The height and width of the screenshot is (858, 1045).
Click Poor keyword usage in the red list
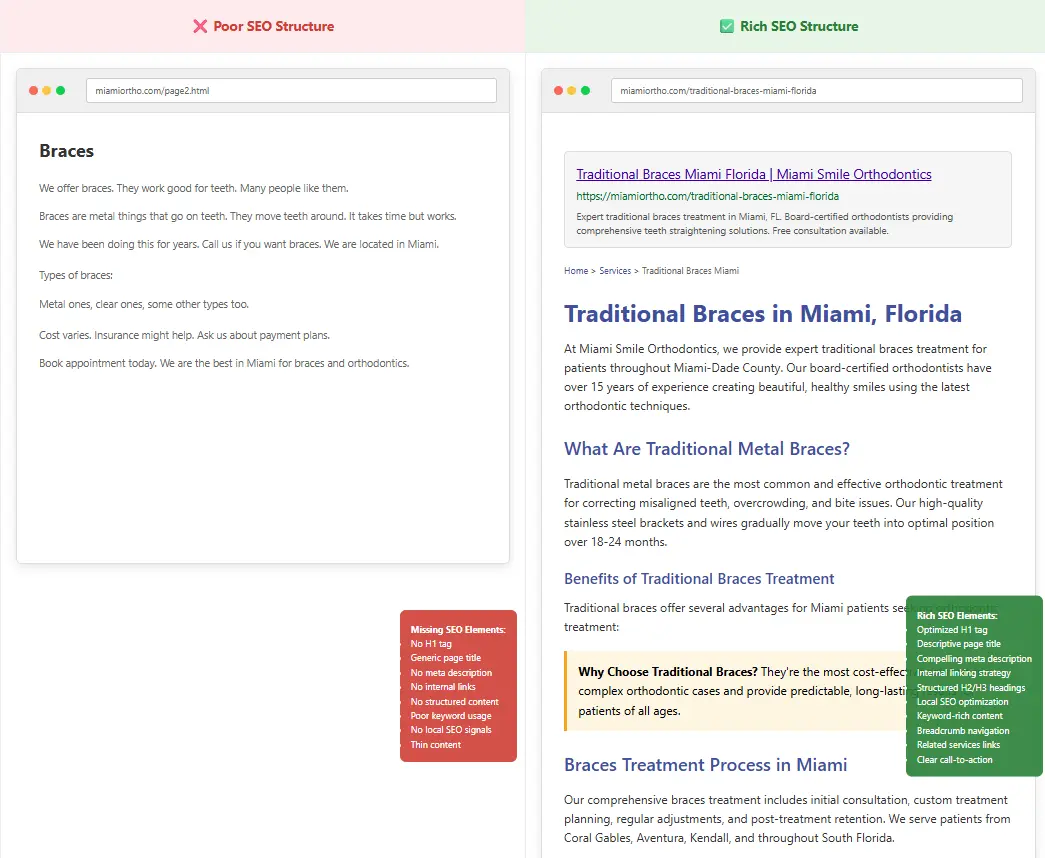451,715
